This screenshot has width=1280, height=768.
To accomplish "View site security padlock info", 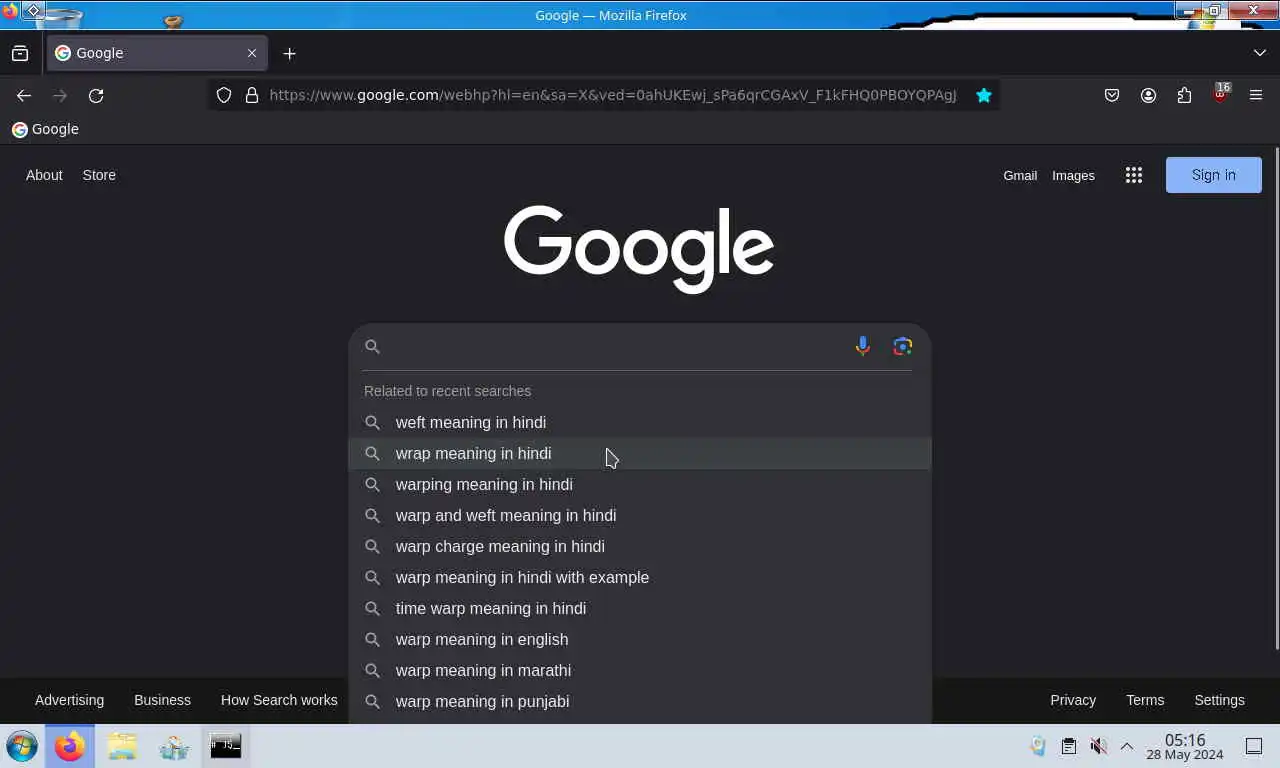I will (x=252, y=95).
